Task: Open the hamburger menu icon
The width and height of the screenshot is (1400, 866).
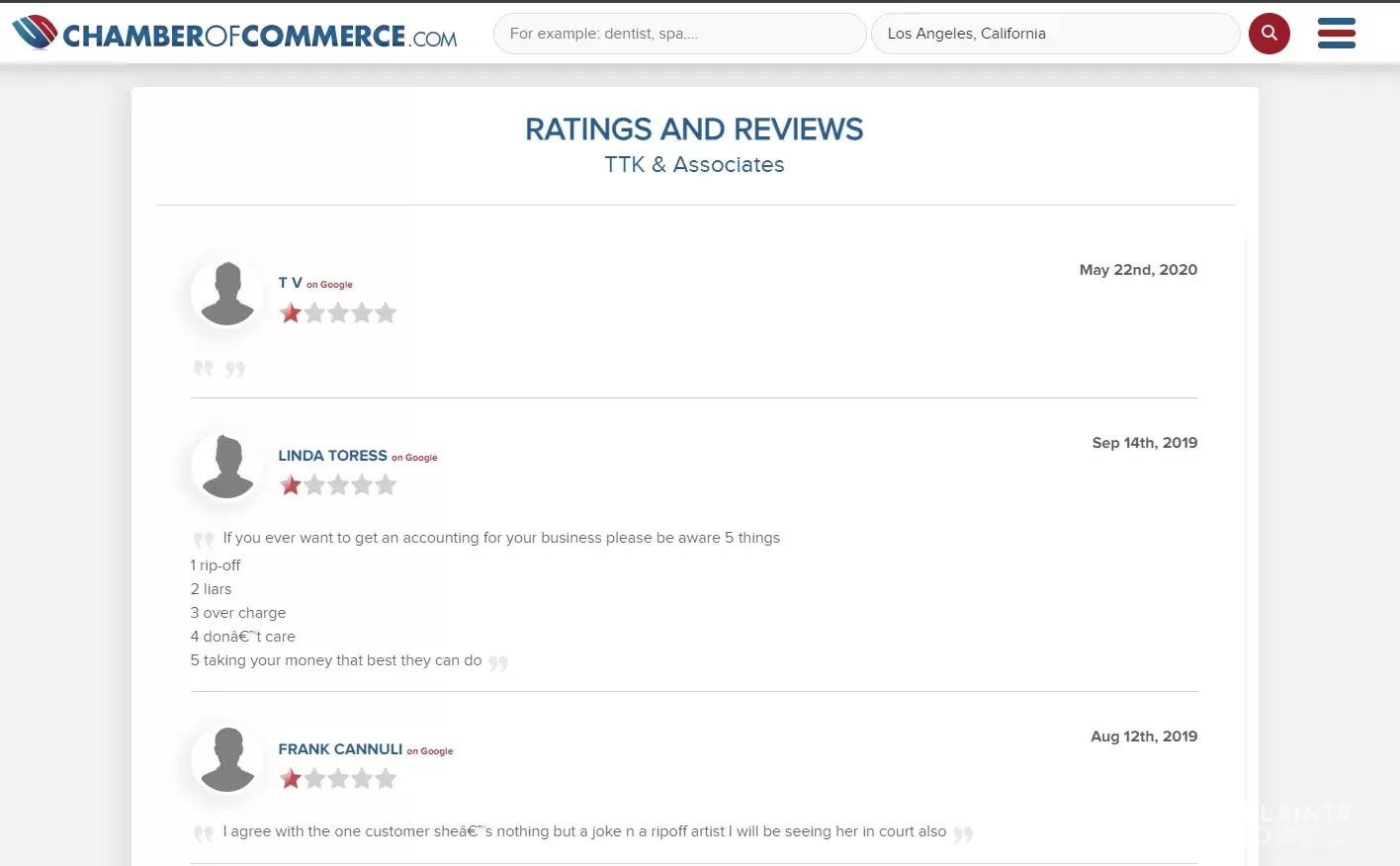Action: (x=1336, y=33)
